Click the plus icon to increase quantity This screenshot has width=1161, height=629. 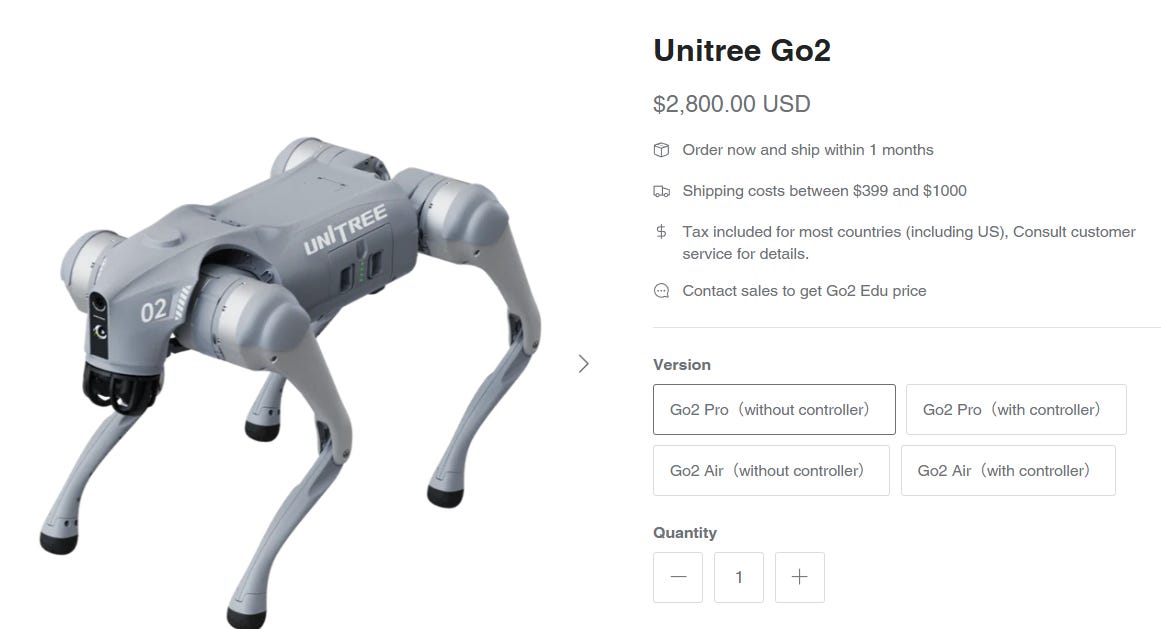800,577
